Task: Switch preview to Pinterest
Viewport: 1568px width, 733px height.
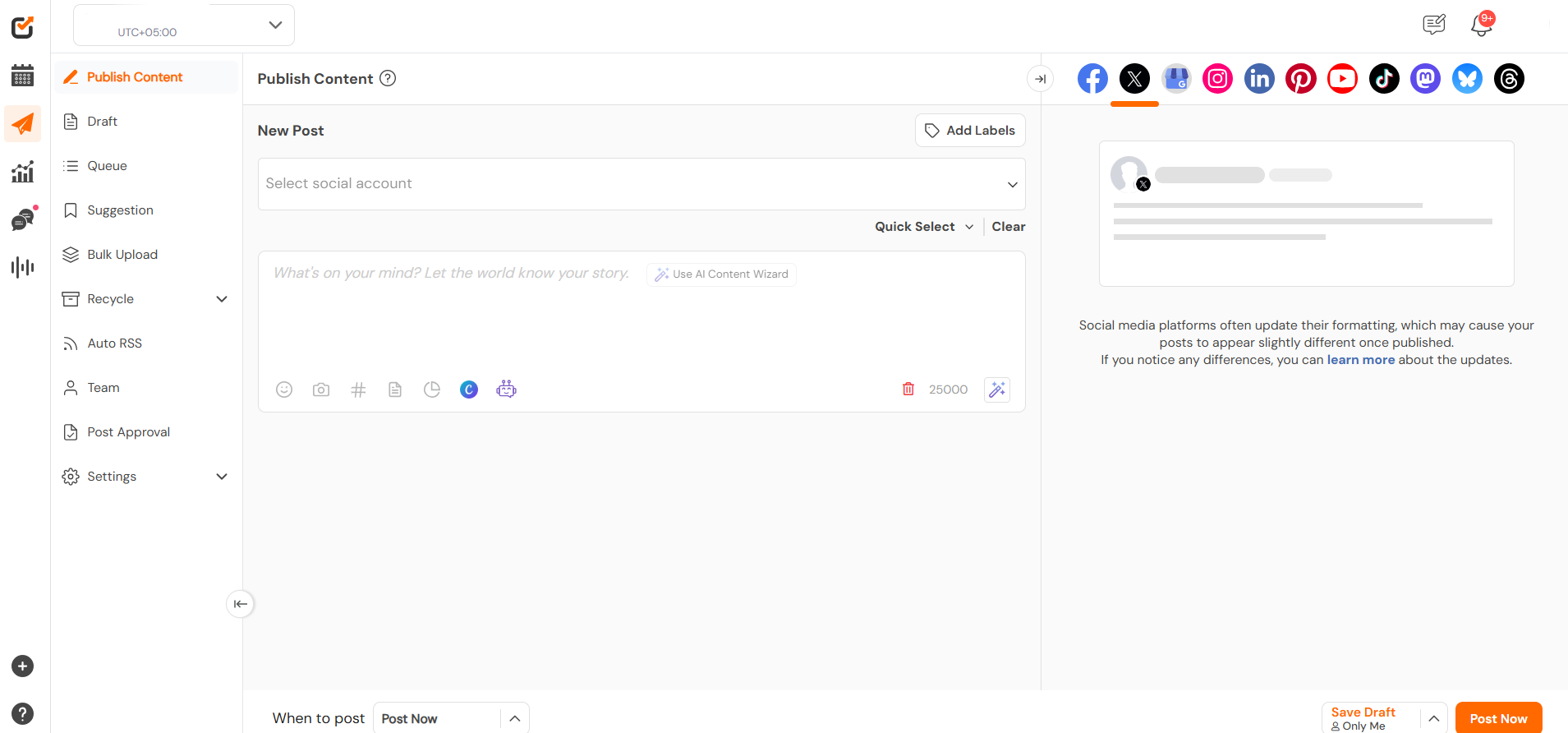Action: (x=1301, y=79)
